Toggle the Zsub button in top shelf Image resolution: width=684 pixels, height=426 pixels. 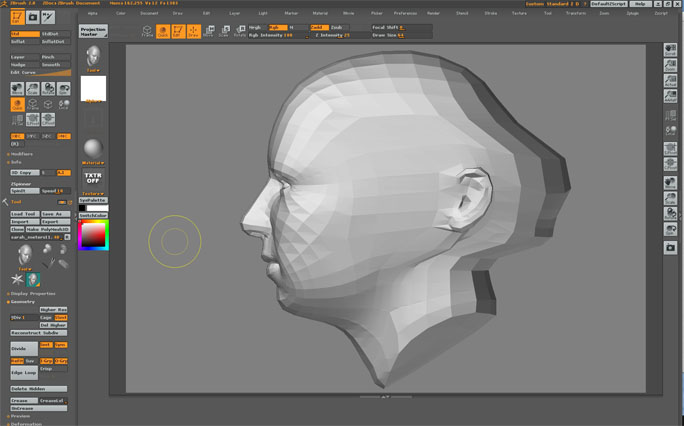tap(339, 27)
